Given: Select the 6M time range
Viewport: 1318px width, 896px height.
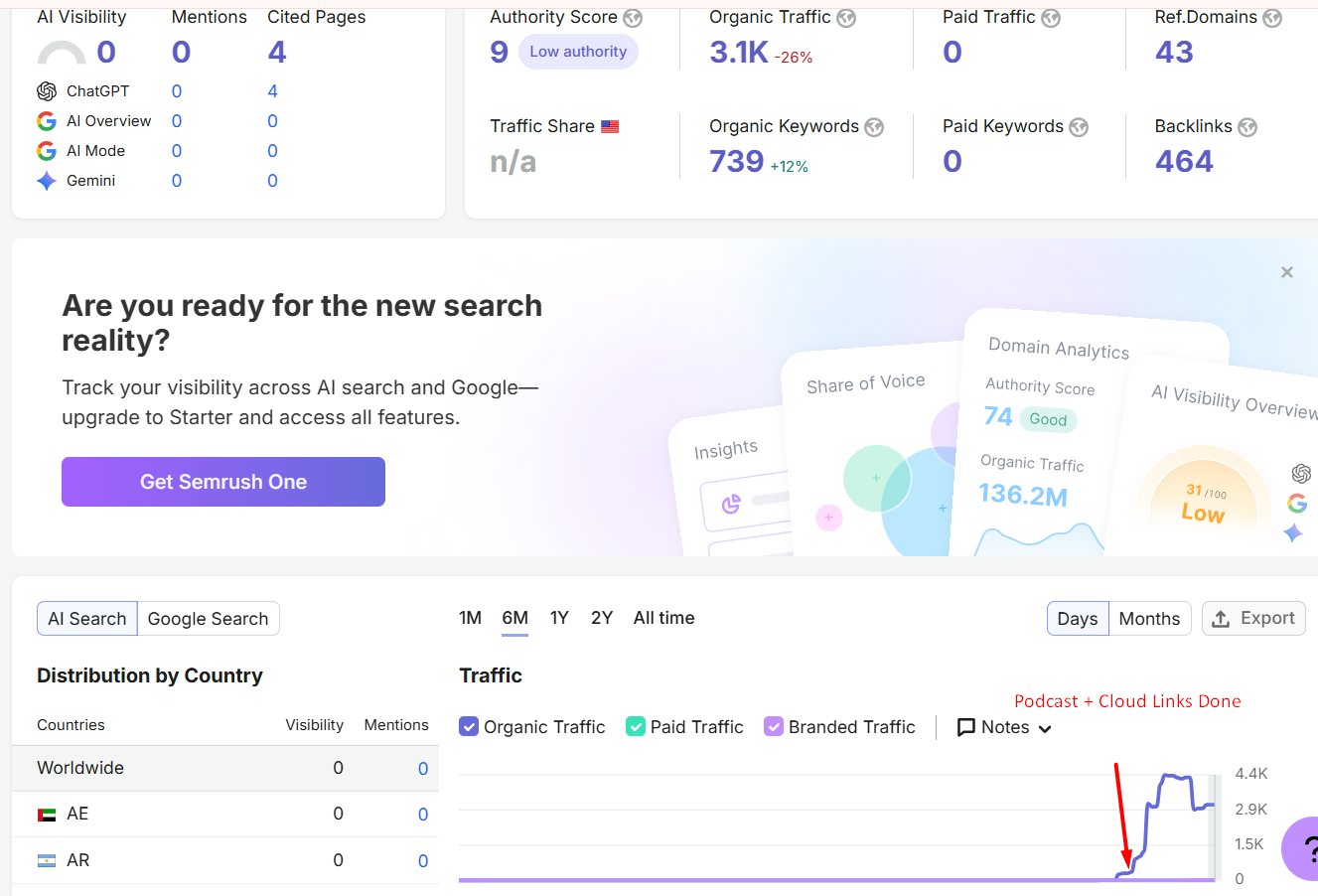Looking at the screenshot, I should [515, 618].
